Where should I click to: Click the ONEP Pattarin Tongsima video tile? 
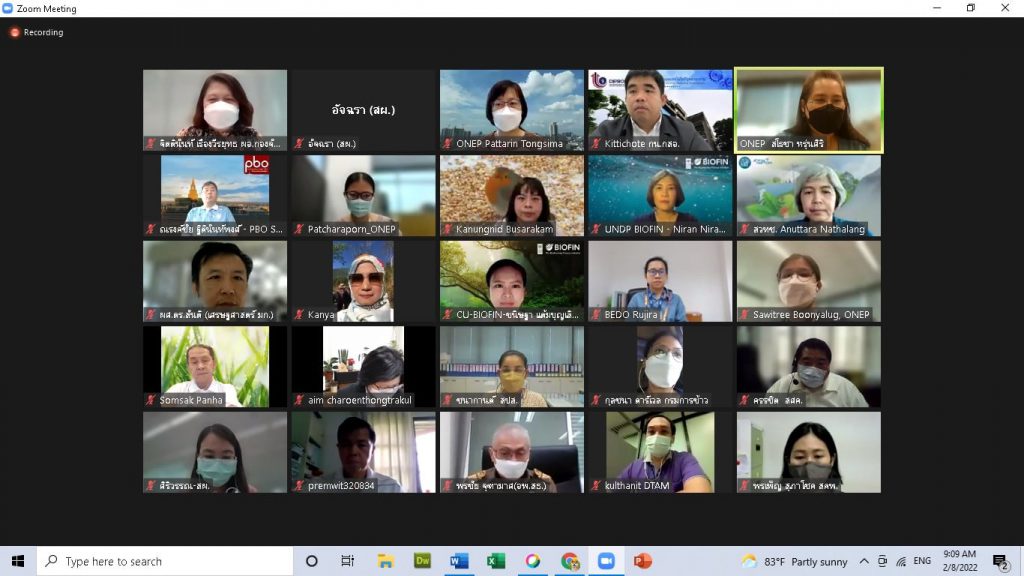click(511, 109)
